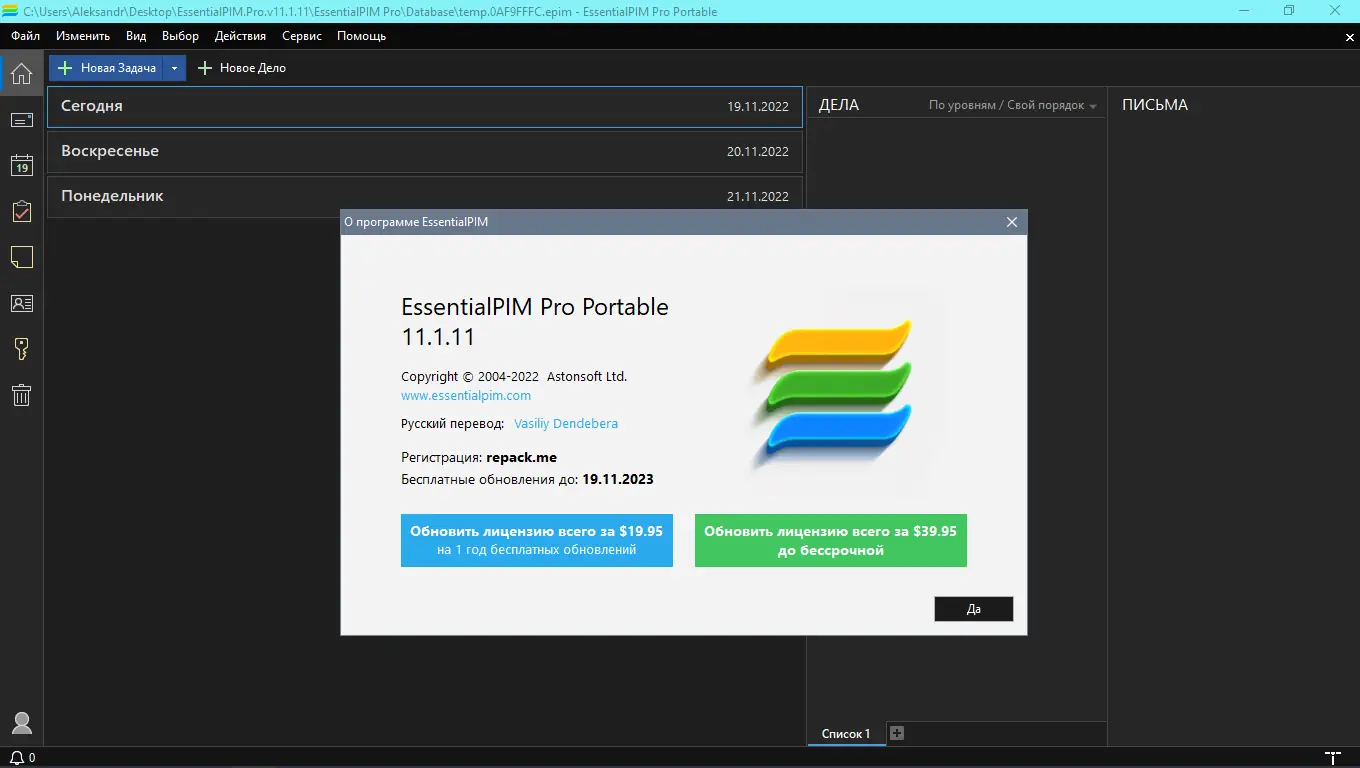Close the menu bar small X button
Screen dimensions: 1360x768
(x=1349, y=37)
